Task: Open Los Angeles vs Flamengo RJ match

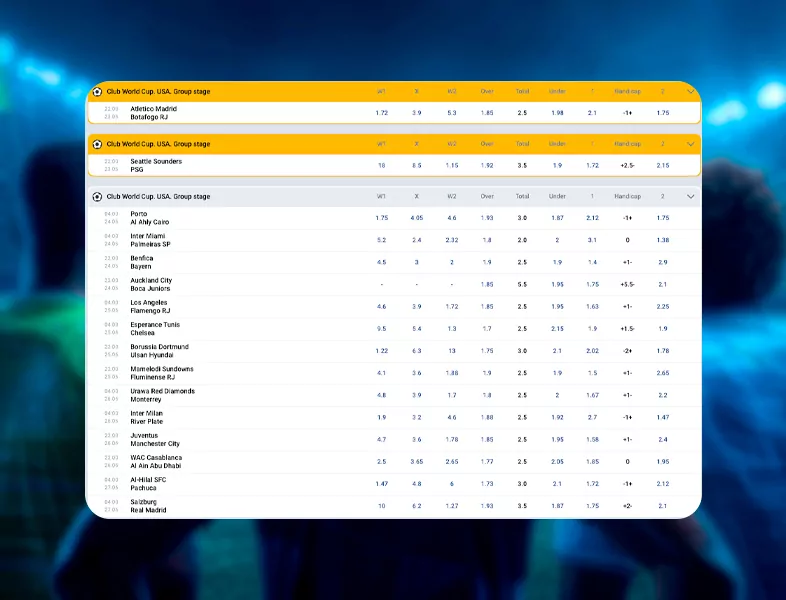Action: point(150,306)
